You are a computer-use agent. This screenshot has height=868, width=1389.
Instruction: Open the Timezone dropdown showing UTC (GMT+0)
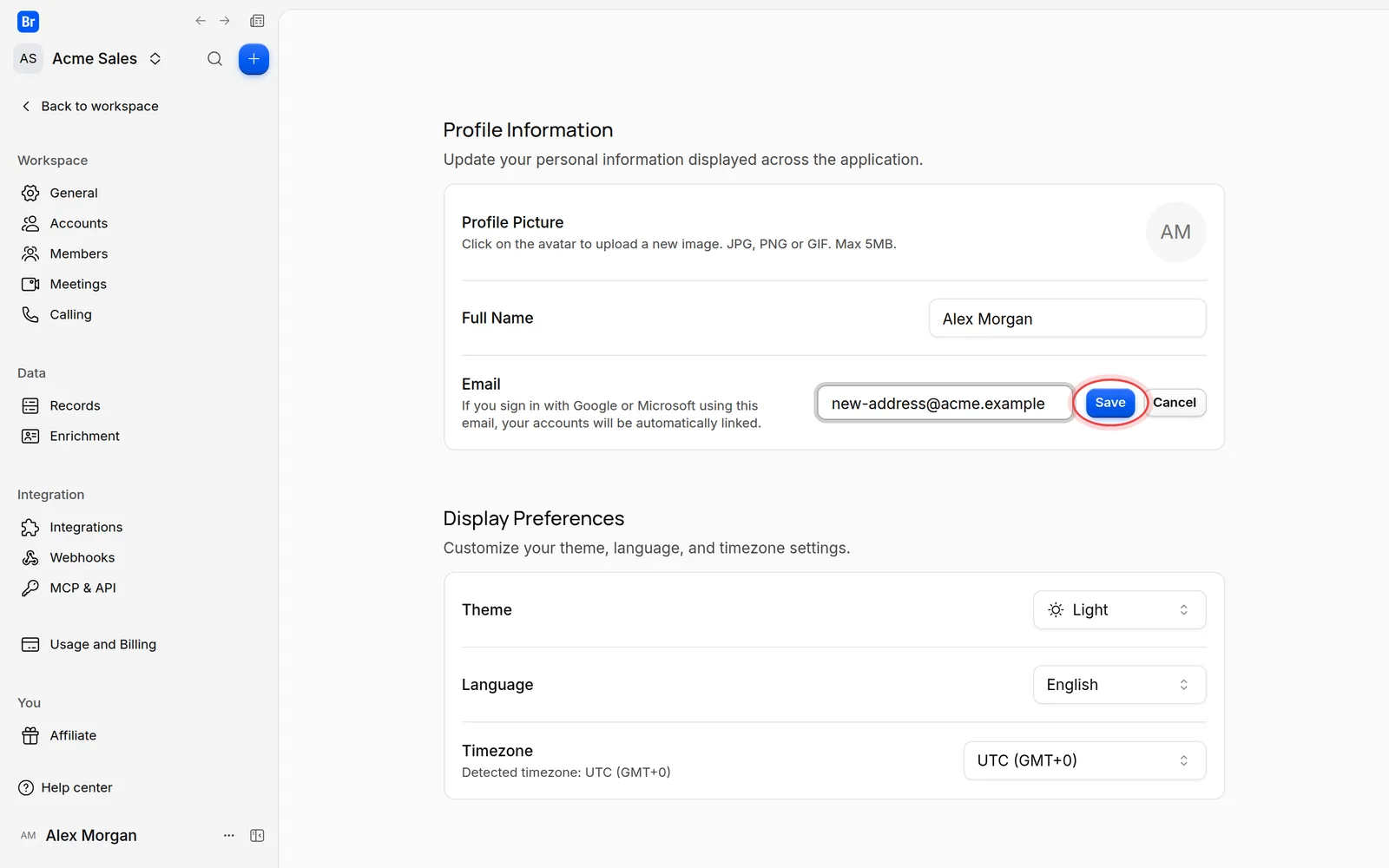1084,760
